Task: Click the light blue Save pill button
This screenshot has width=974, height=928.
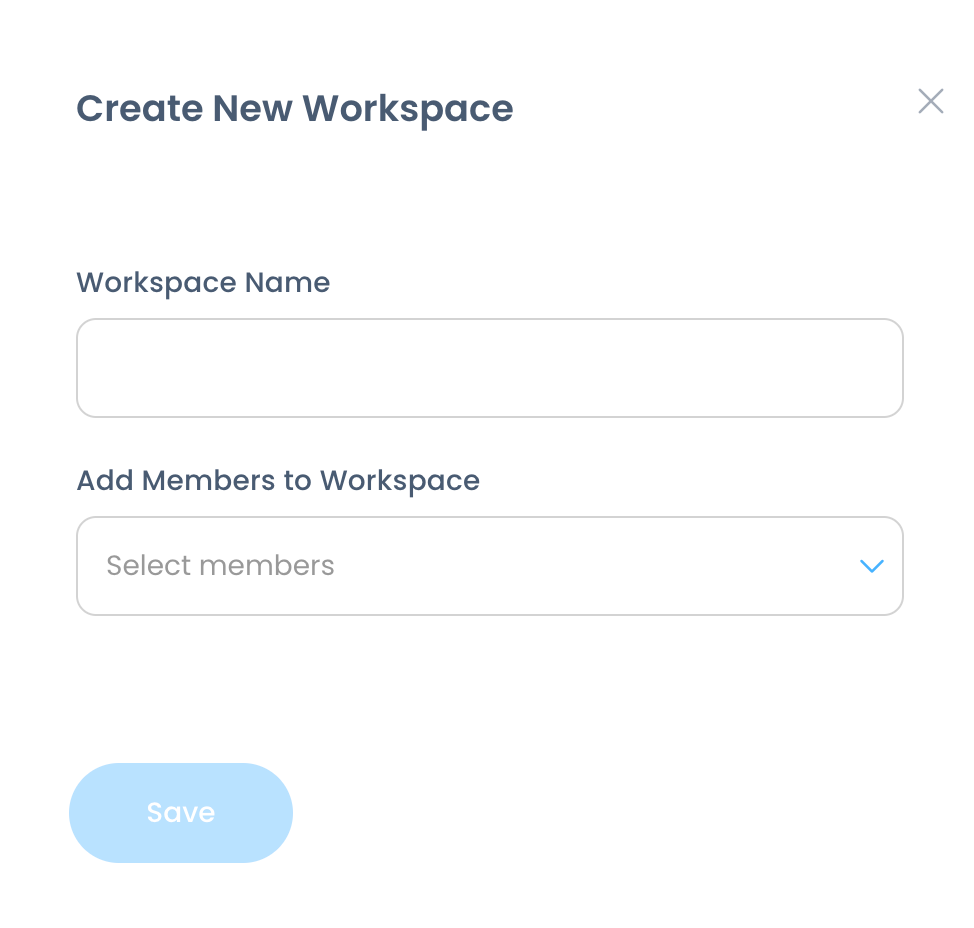Action: pyautogui.click(x=181, y=812)
